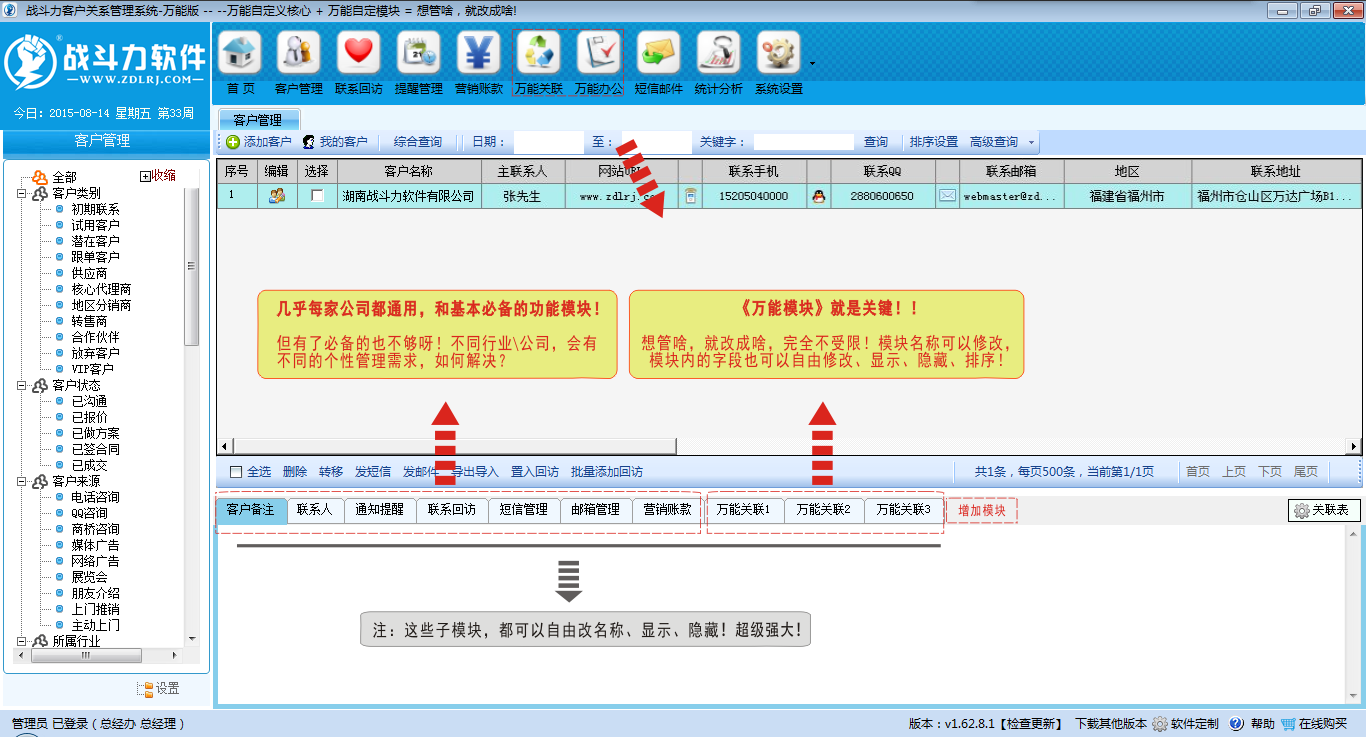
Task: Switch to the 万能关联1 tab
Action: coord(744,510)
